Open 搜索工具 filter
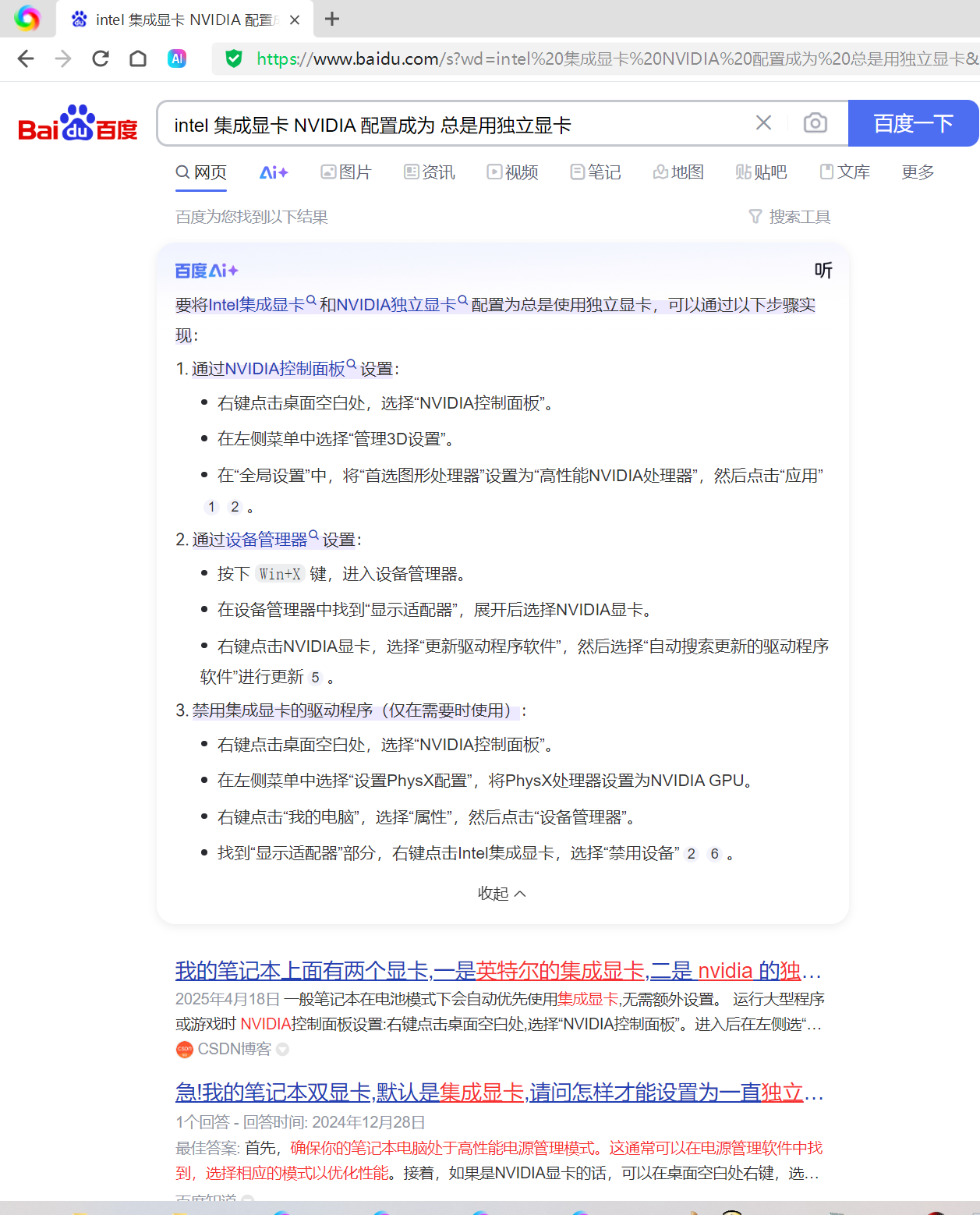 coord(790,217)
